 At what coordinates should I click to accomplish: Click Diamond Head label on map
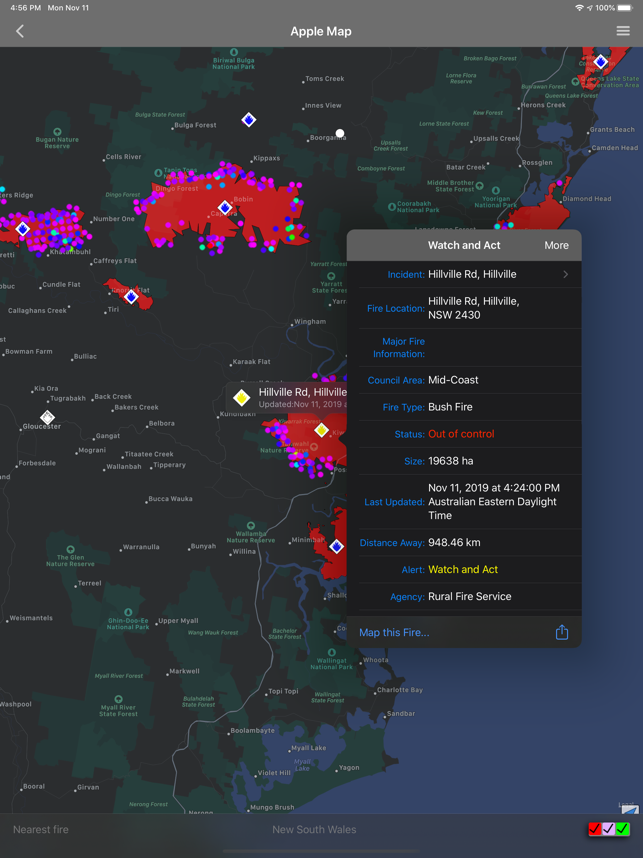pyautogui.click(x=587, y=199)
